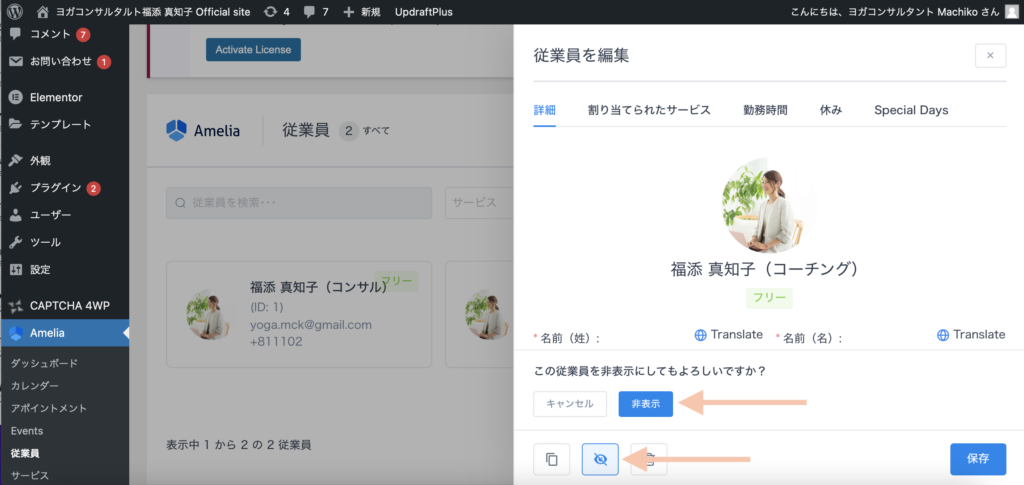Click Translate next to first name field

coord(971,335)
